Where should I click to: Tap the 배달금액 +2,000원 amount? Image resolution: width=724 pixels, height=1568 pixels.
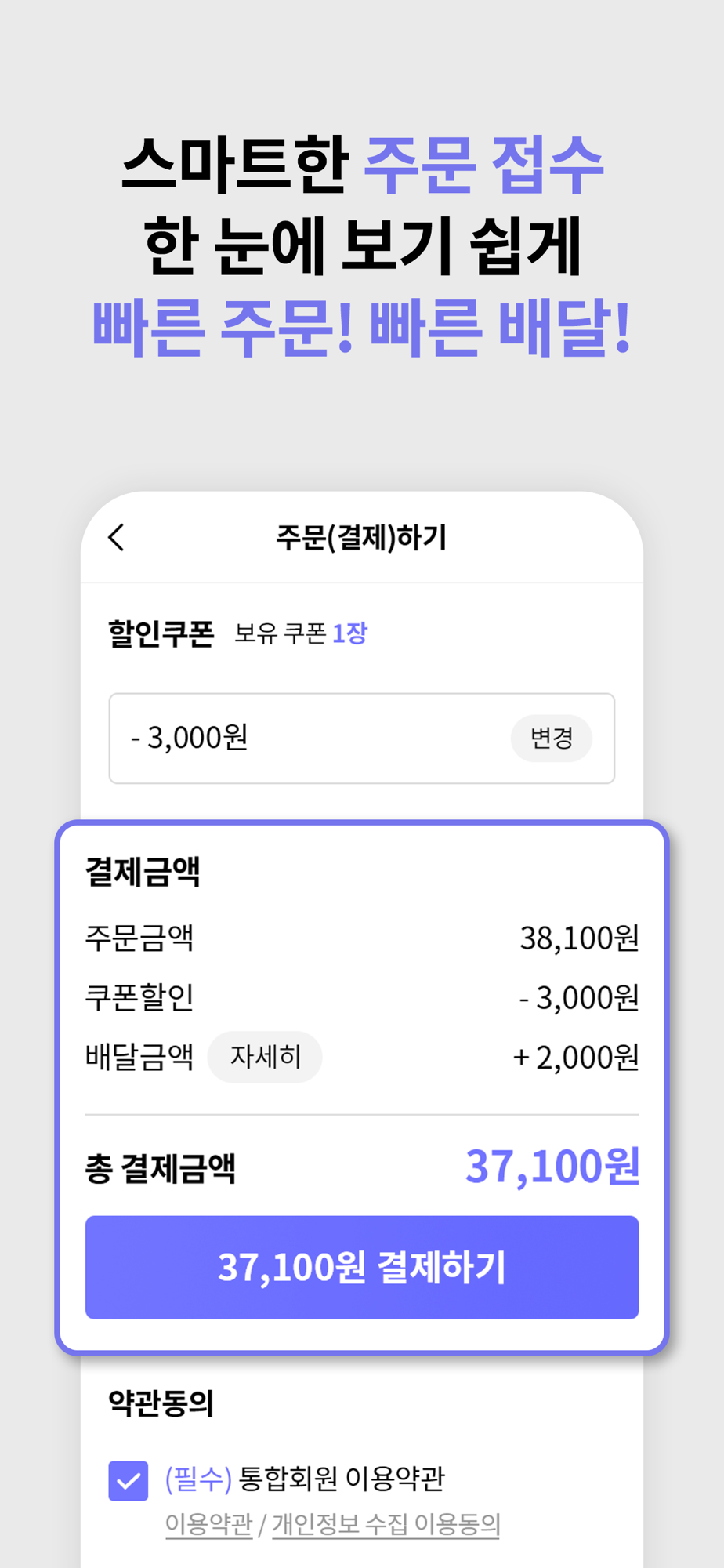576,1057
